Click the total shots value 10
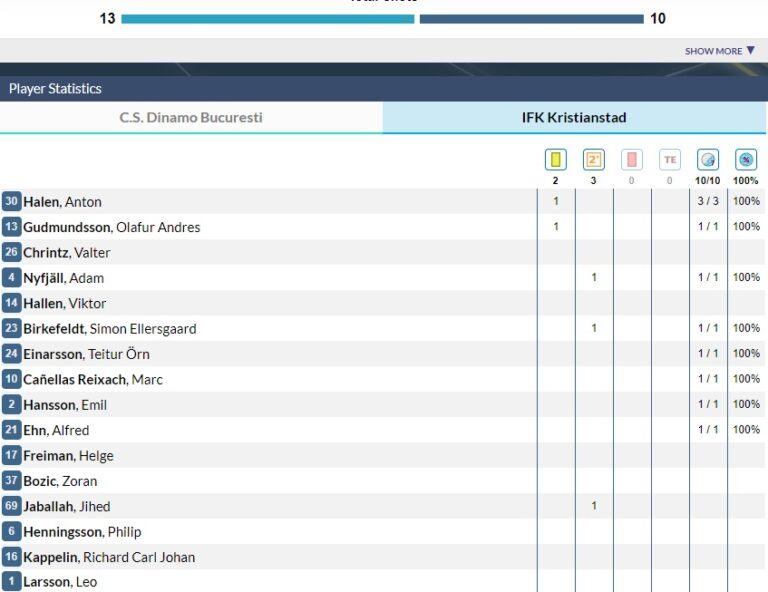The image size is (768, 592). (658, 19)
